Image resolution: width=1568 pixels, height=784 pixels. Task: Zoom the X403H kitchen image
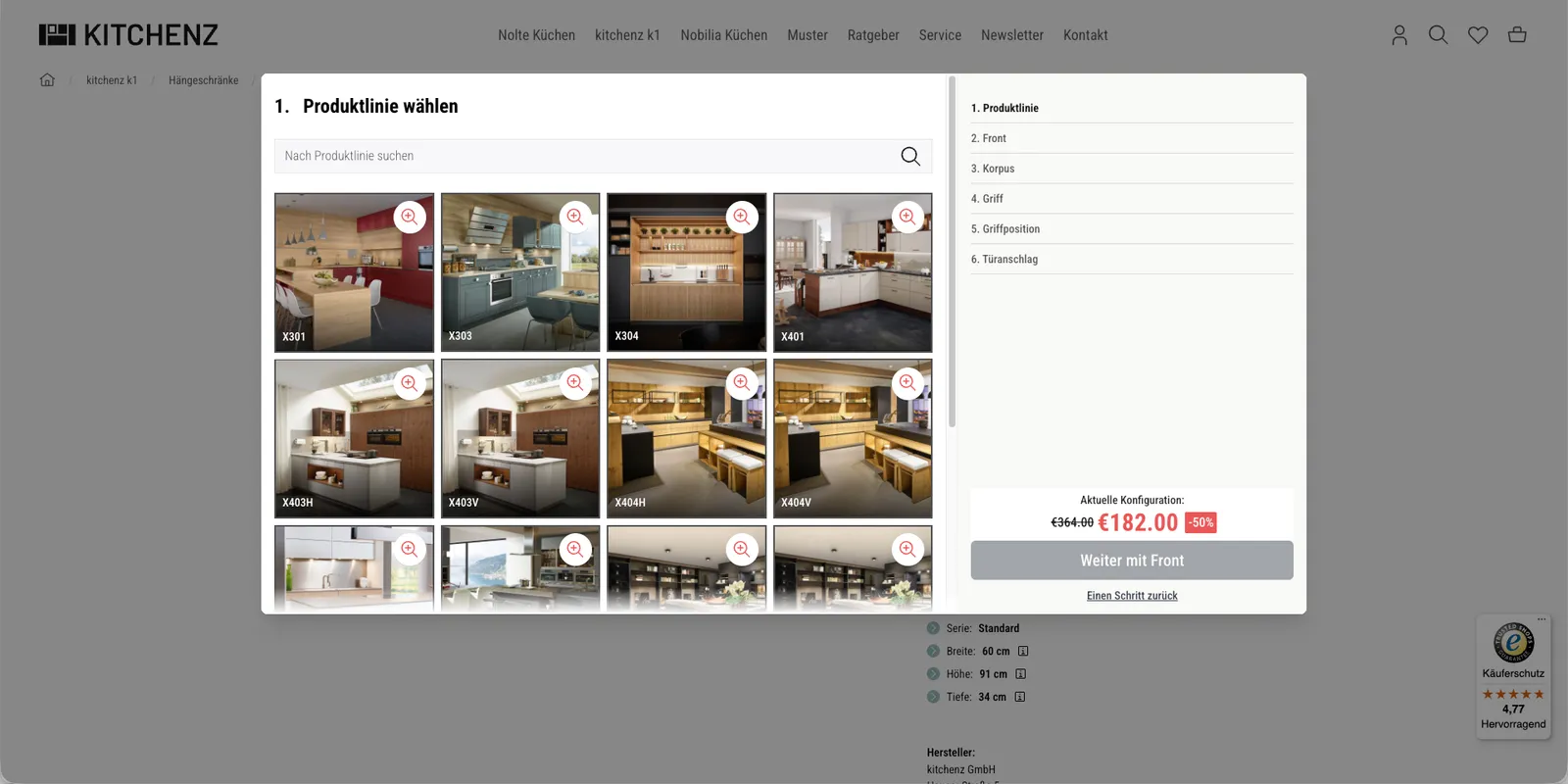click(410, 383)
